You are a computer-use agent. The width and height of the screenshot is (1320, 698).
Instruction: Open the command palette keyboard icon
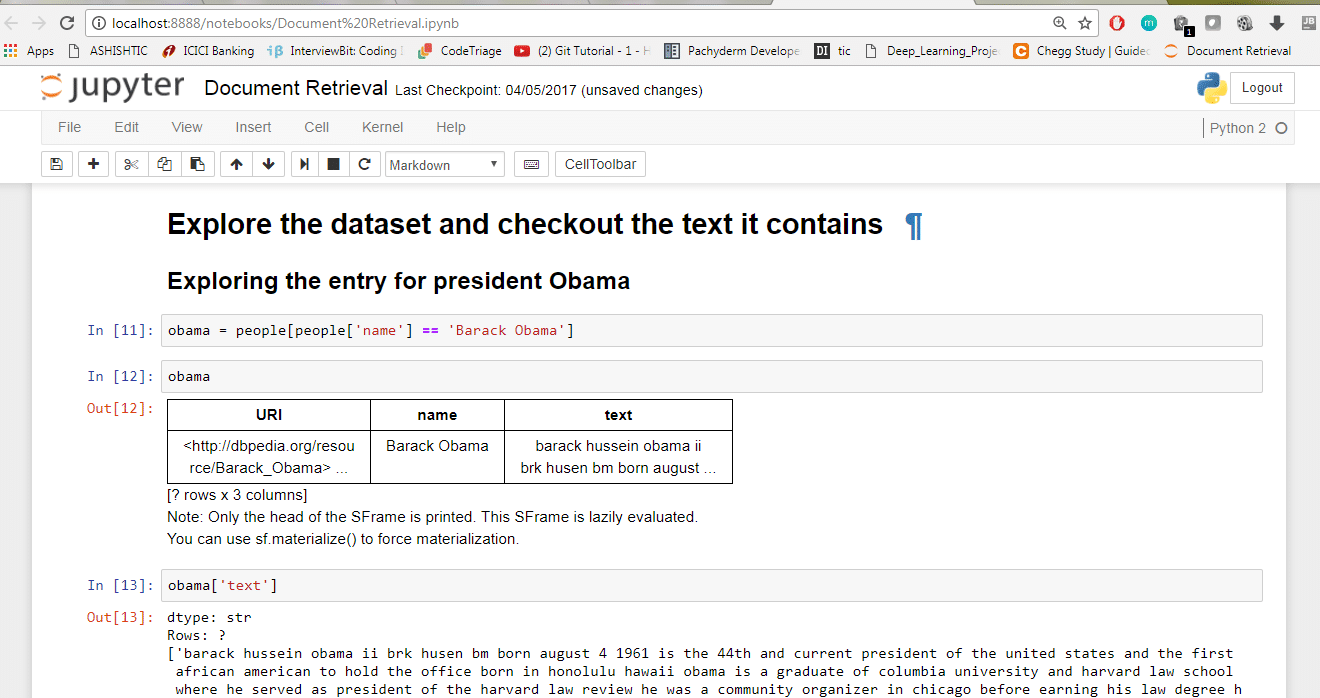[x=531, y=165]
